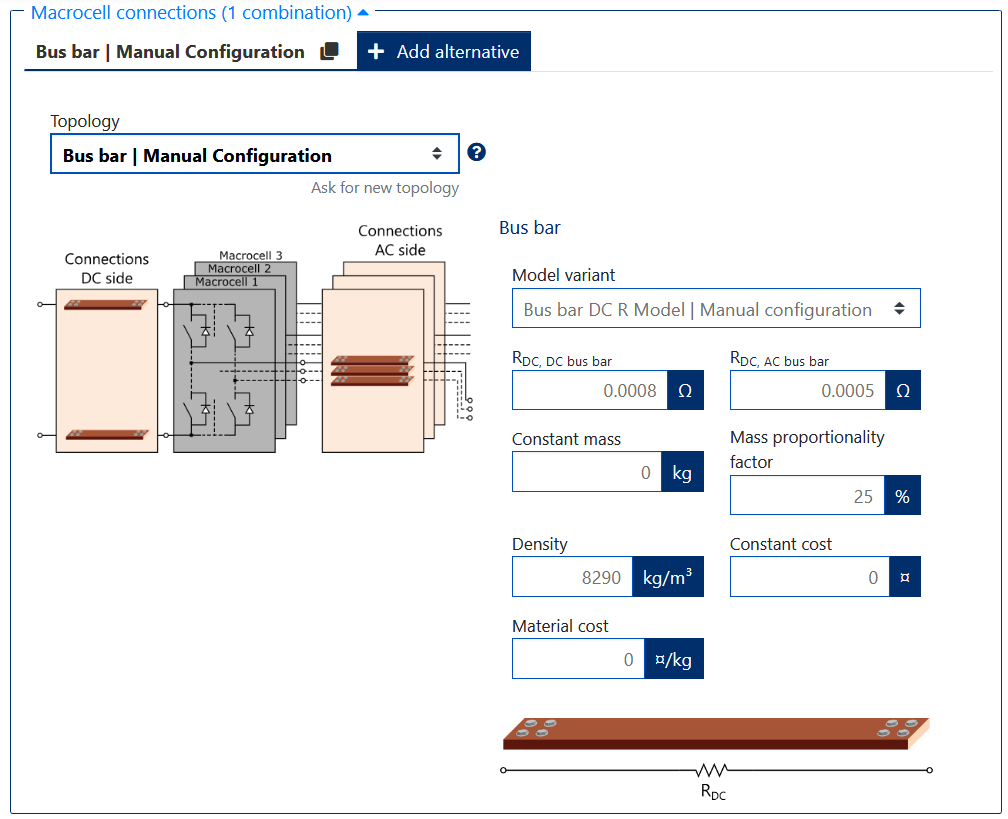Click the percent unit for mass factor
Viewport: 1008px width, 819px height.
pyautogui.click(x=902, y=496)
